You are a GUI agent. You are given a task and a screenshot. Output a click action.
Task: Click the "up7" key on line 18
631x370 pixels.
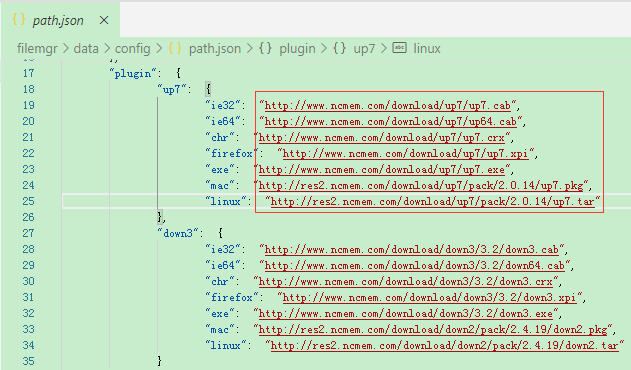click(x=171, y=89)
